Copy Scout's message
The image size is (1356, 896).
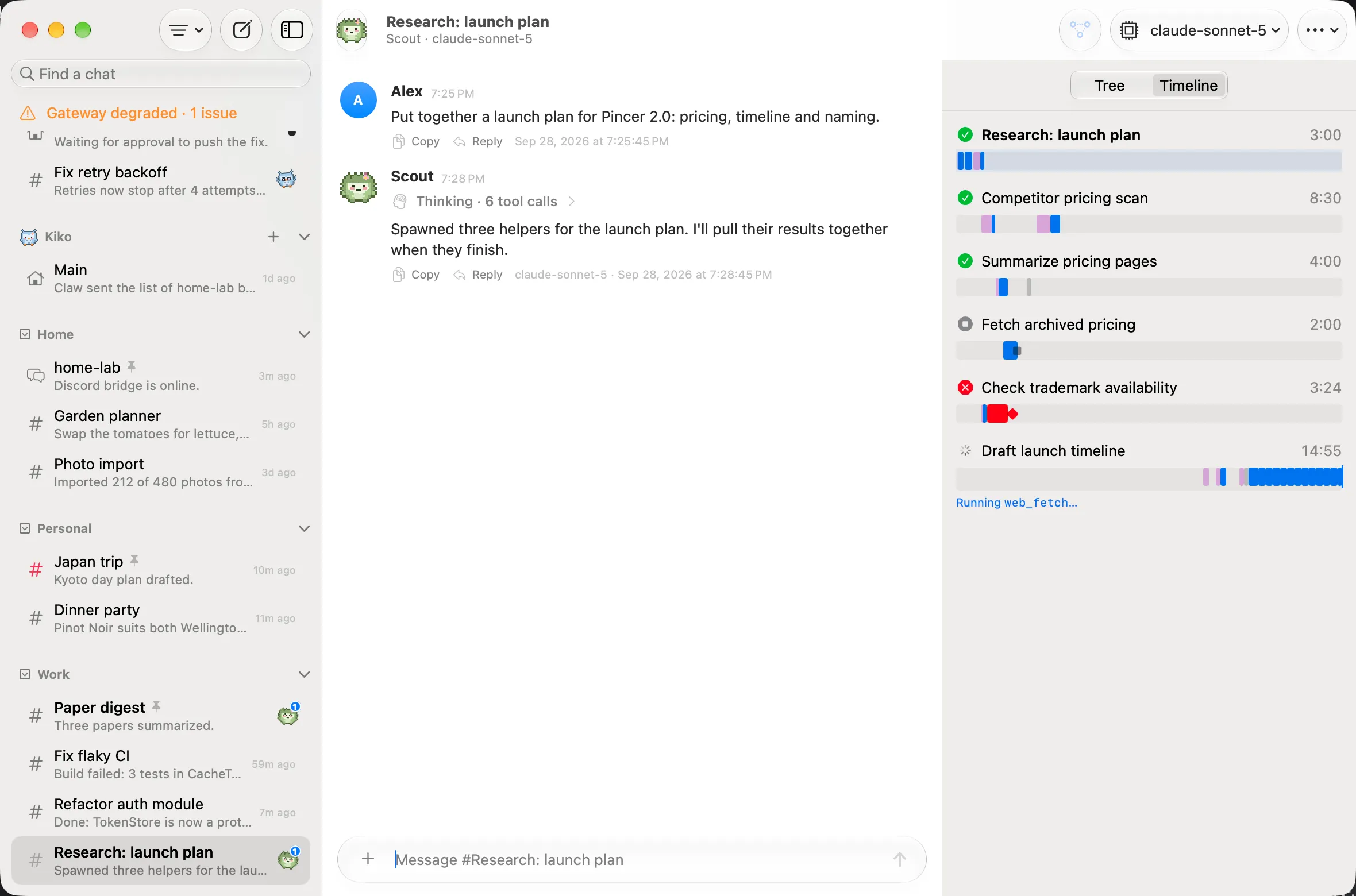[416, 275]
